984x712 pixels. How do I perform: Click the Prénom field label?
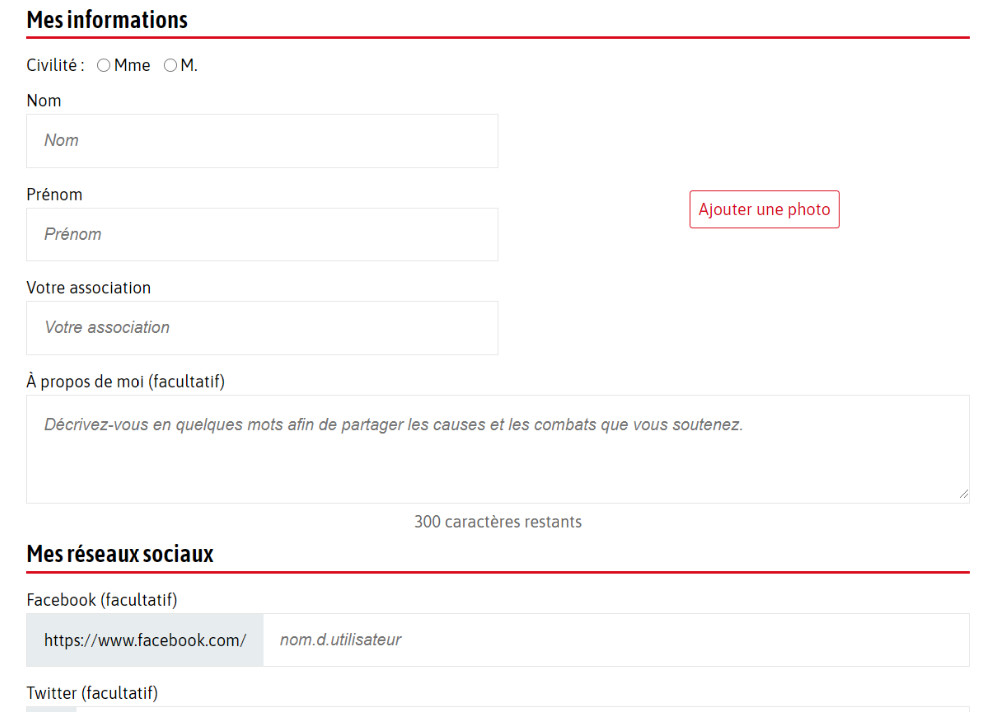[54, 195]
